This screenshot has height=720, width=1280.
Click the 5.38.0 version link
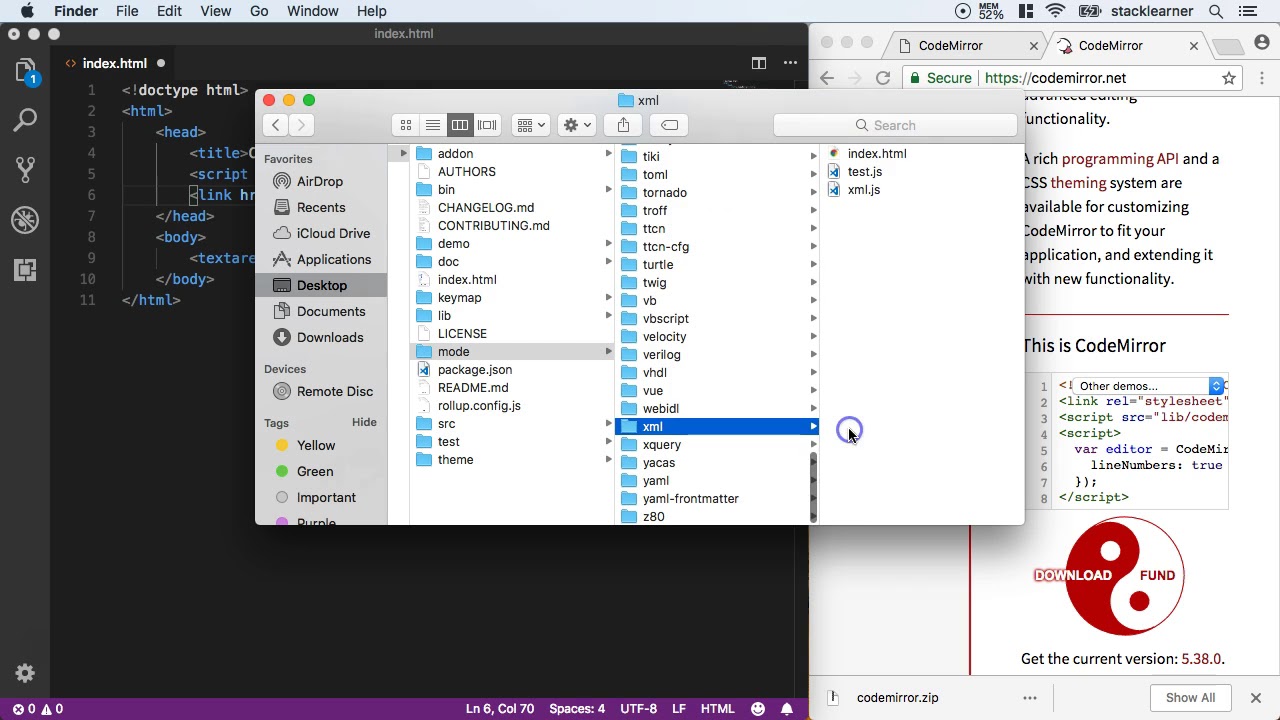(x=1201, y=658)
